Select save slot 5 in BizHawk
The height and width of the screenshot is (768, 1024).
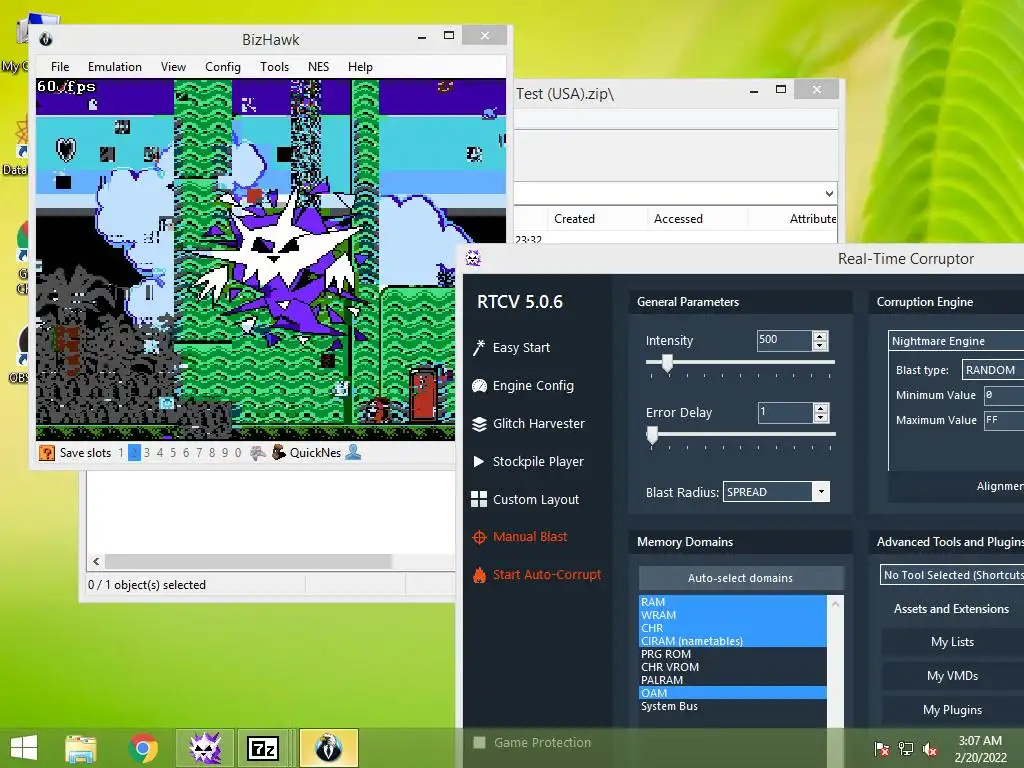pos(173,453)
